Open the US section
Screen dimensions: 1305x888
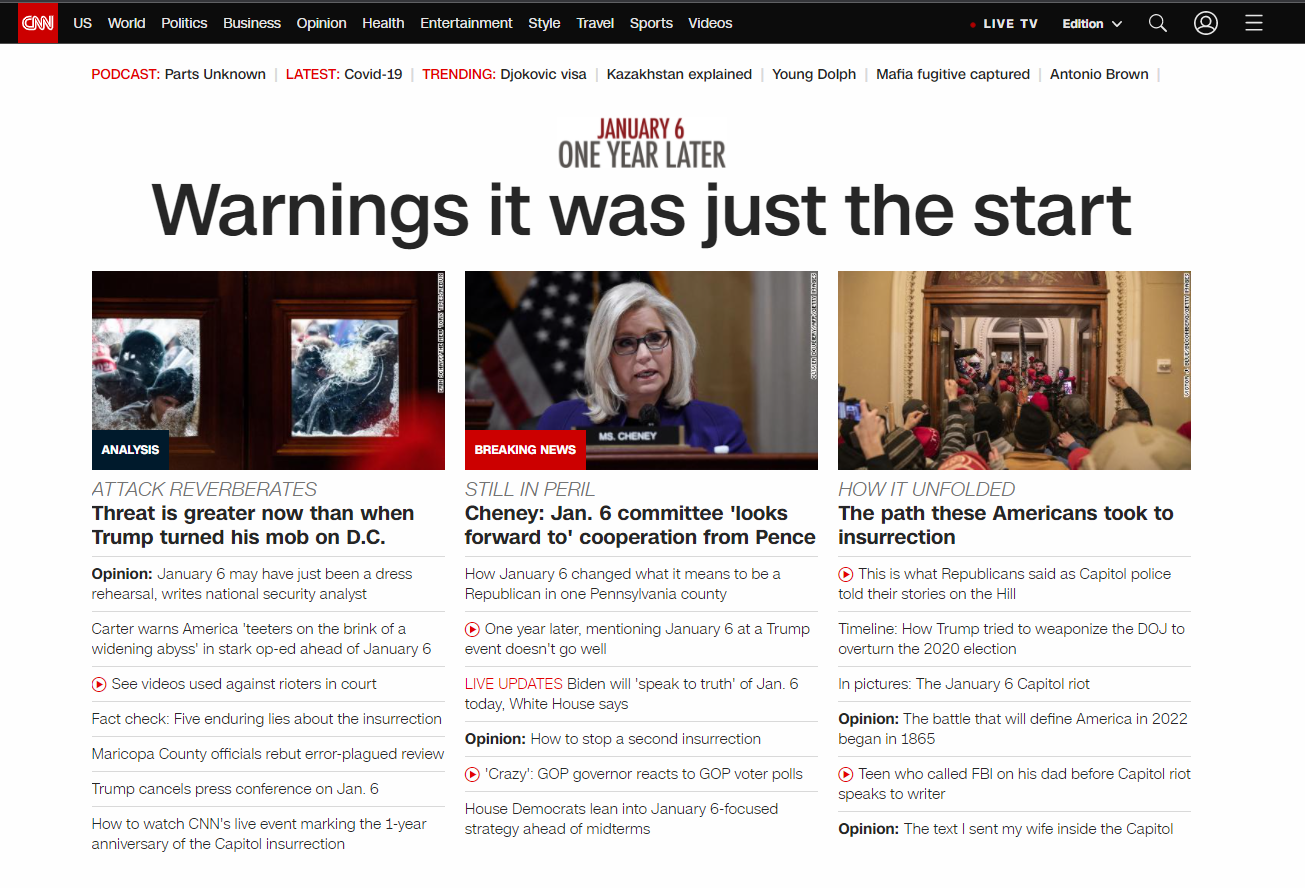coord(83,23)
